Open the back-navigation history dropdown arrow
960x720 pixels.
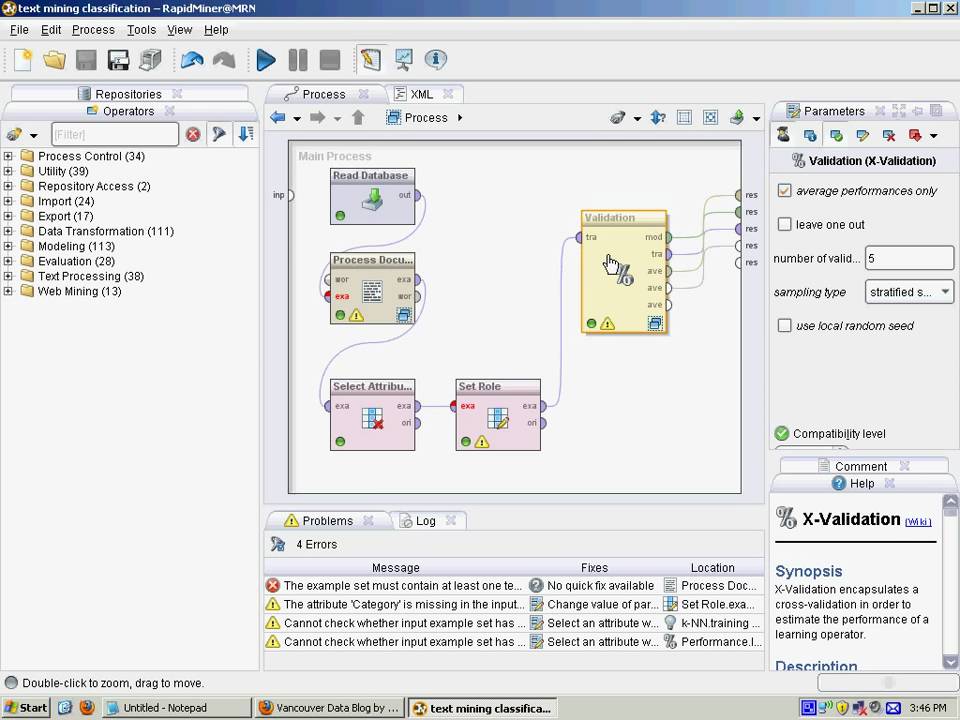click(x=297, y=118)
